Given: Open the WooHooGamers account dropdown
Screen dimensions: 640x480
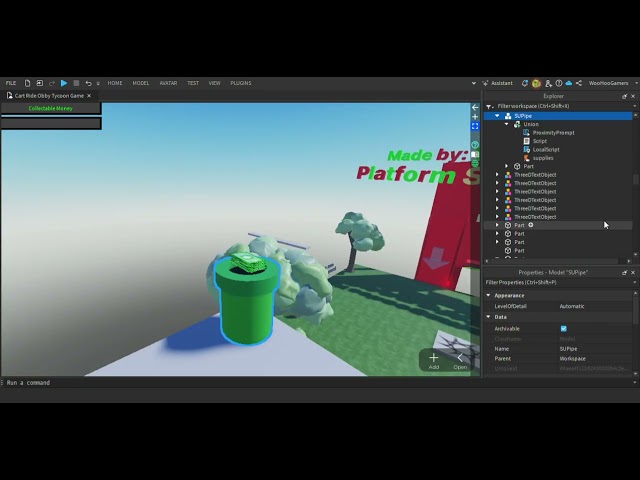Looking at the screenshot, I should click(x=612, y=83).
